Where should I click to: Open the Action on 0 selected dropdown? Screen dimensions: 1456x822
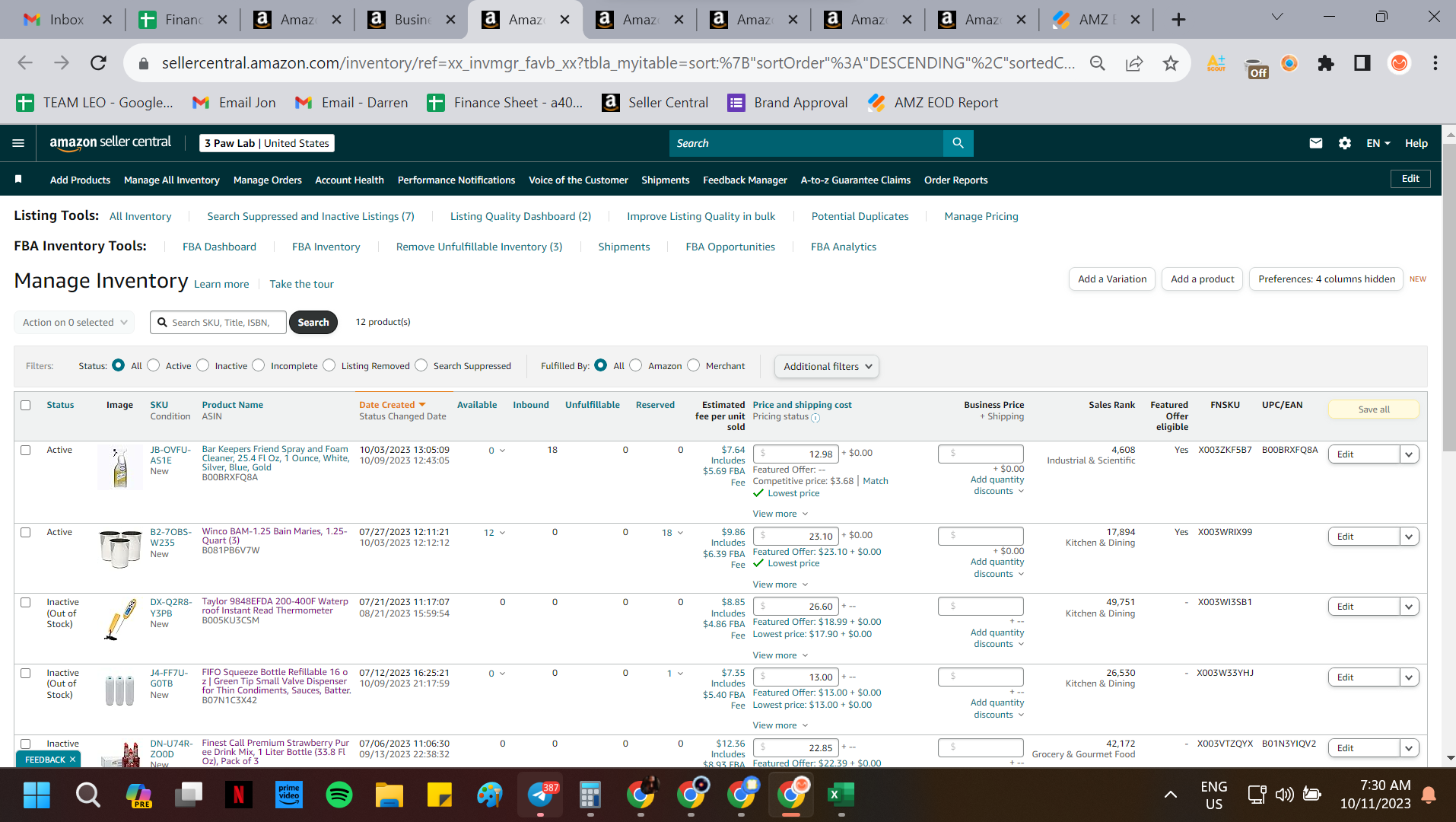[75, 322]
